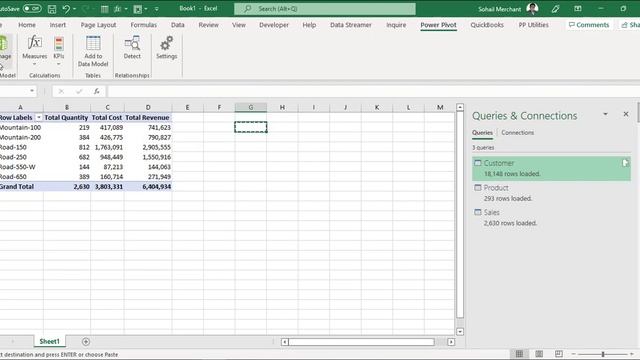Screen dimensions: 640x360
Task: Select column G header
Action: [x=251, y=107]
